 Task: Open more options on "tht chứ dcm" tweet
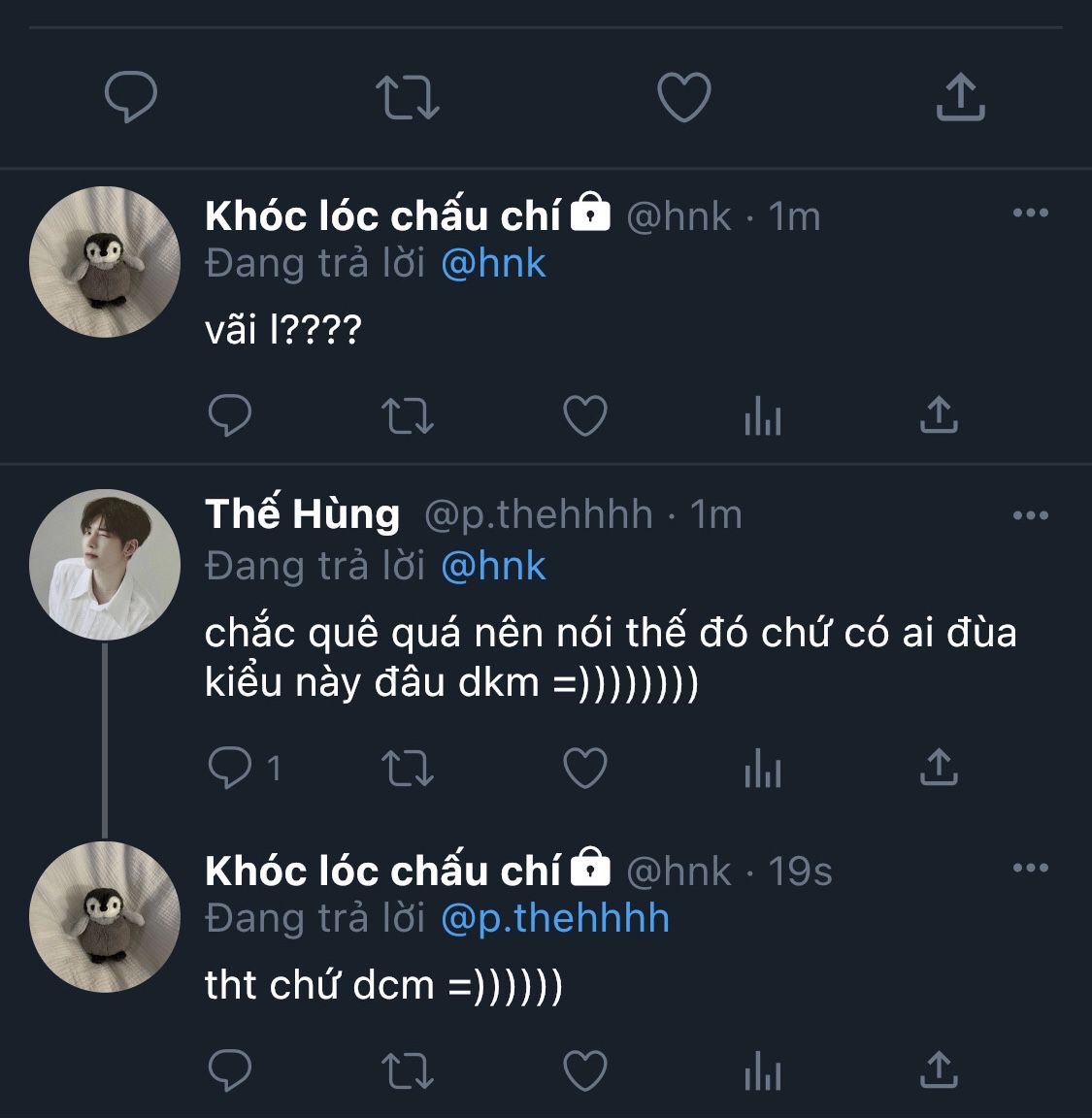1030,868
